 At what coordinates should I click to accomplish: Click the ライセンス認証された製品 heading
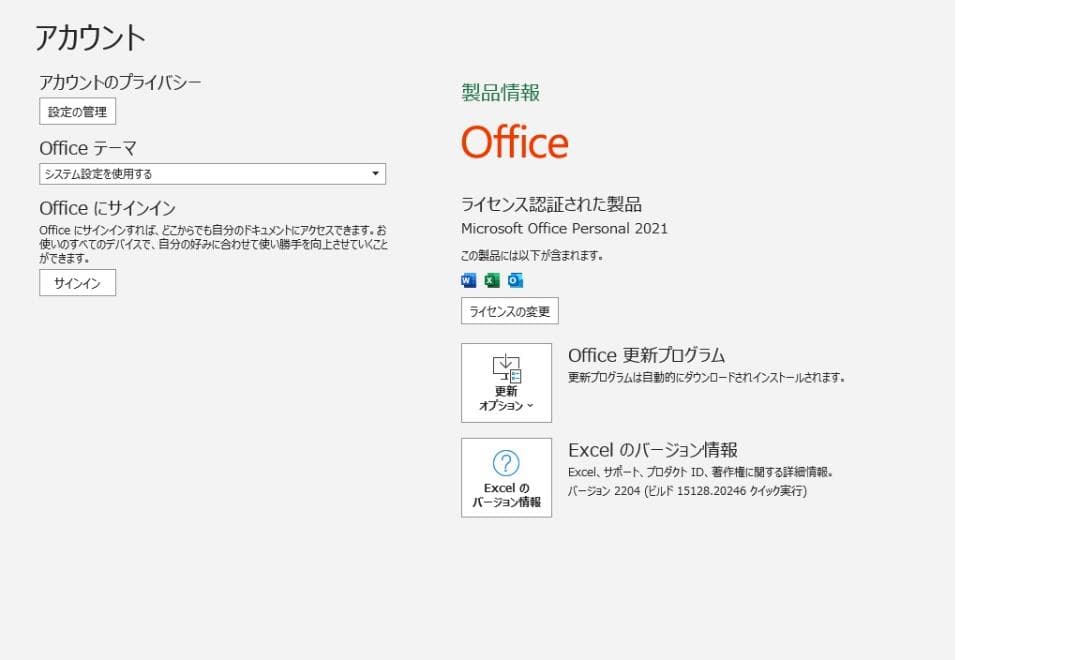click(551, 204)
